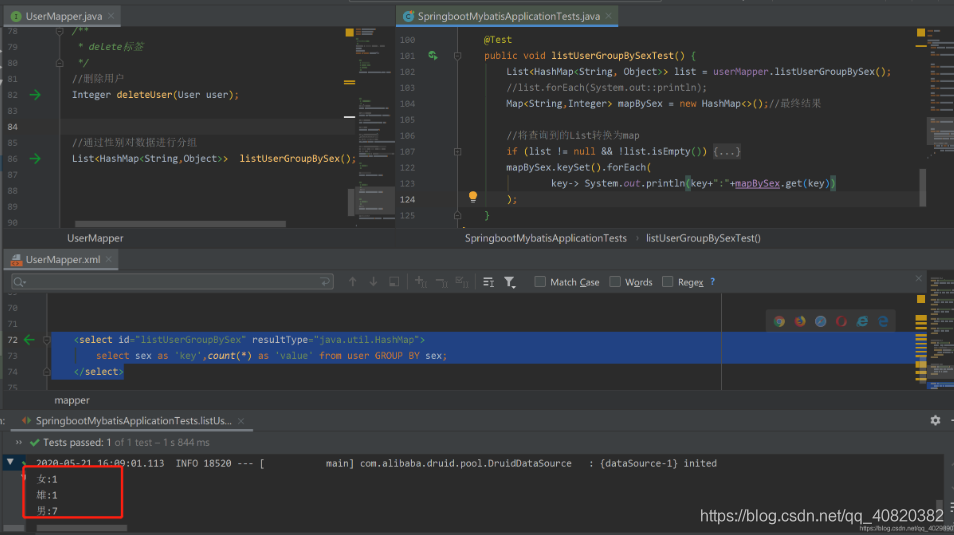The width and height of the screenshot is (954, 535).
Task: Open the find filter funnel dropdown
Action: coord(510,282)
